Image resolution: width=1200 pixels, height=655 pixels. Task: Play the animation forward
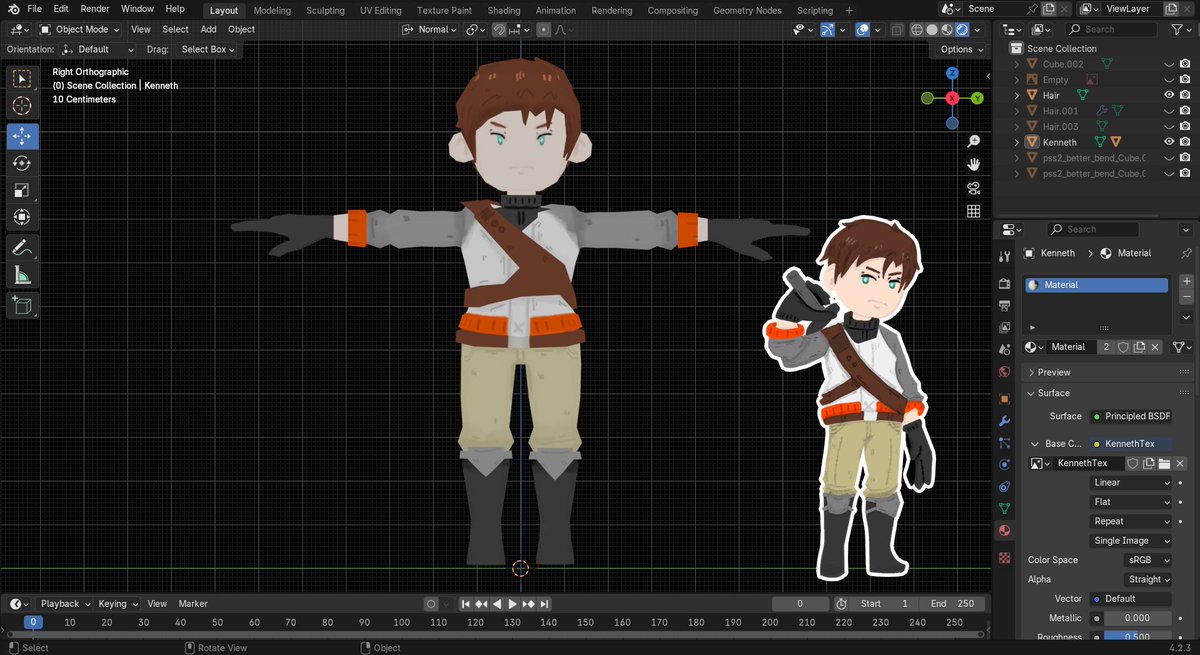coord(513,604)
